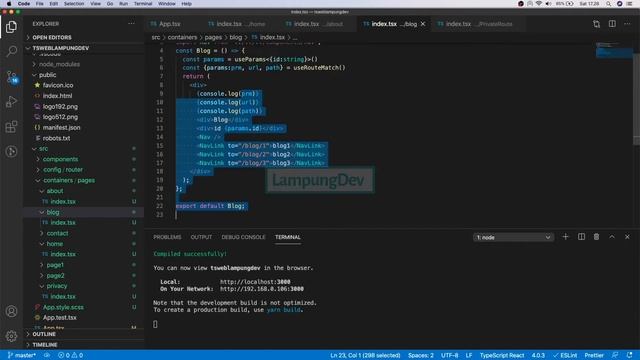Split the terminal pane
Image resolution: width=640 pixels, height=360 pixels.
tap(581, 237)
